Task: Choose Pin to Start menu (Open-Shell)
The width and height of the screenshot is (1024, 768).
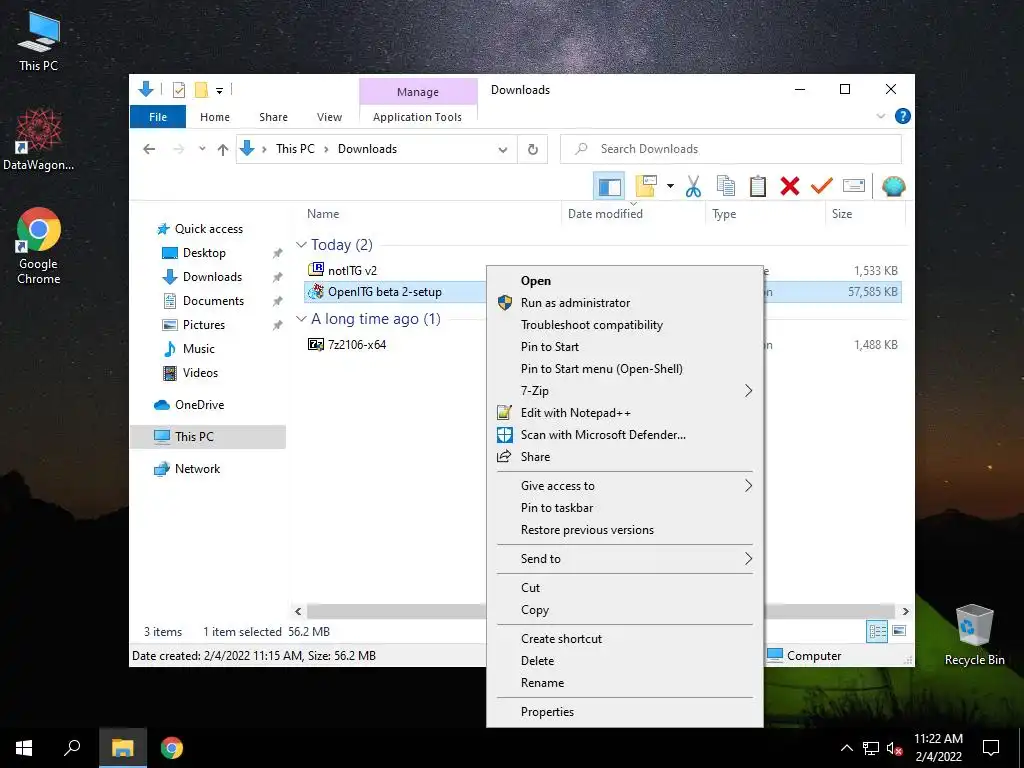Action: (625, 369)
